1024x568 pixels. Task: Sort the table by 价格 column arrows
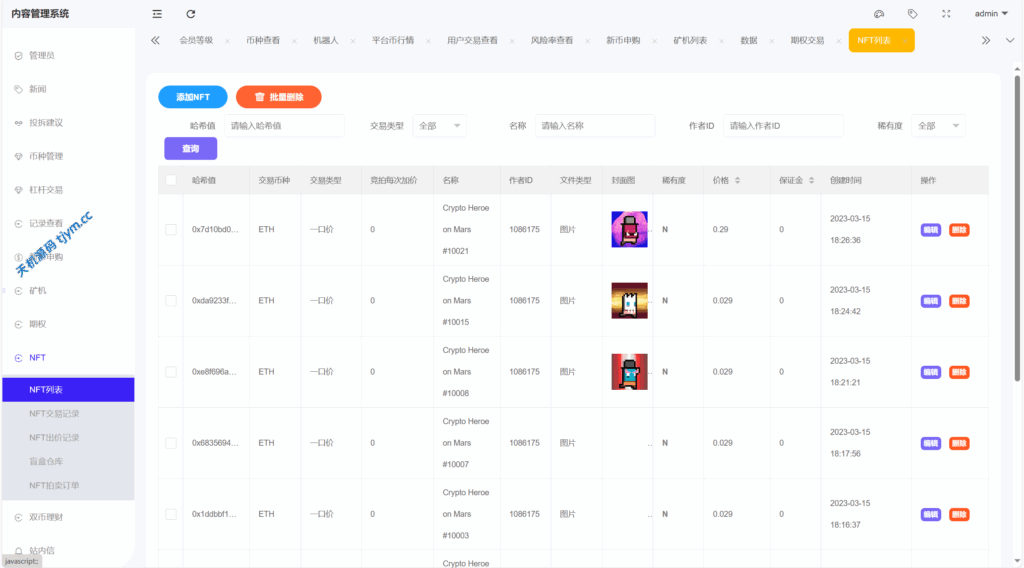point(737,181)
